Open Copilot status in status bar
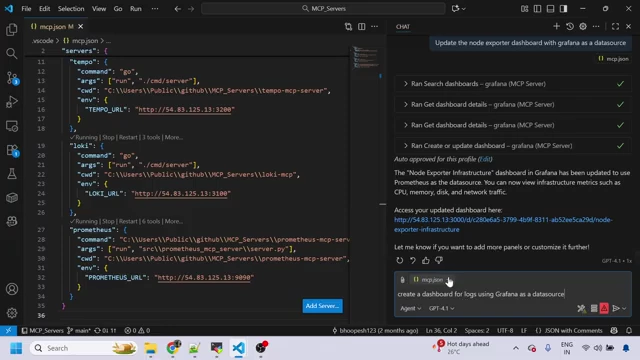 pyautogui.click(x=614, y=331)
